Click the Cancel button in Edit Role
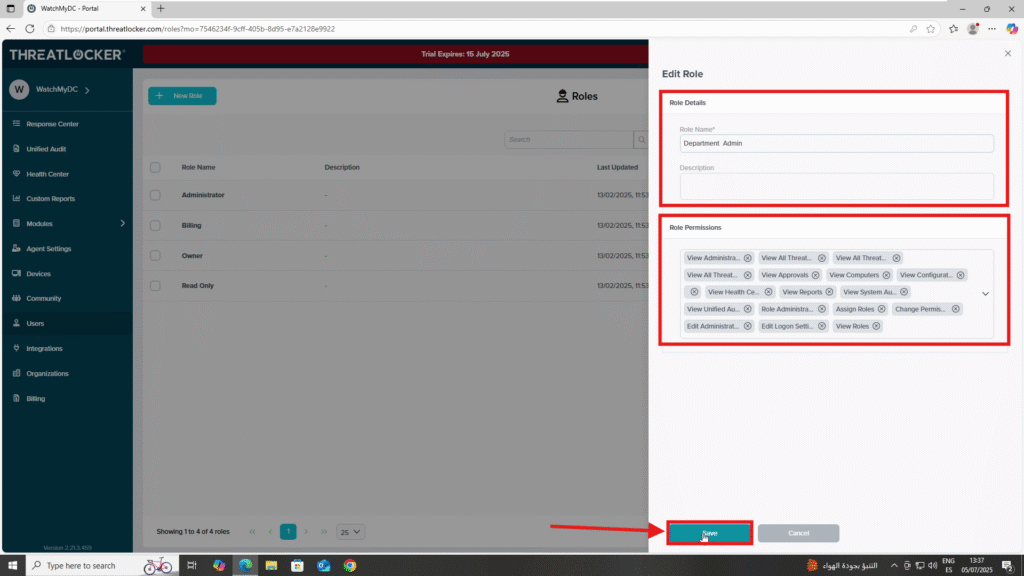 click(x=798, y=533)
